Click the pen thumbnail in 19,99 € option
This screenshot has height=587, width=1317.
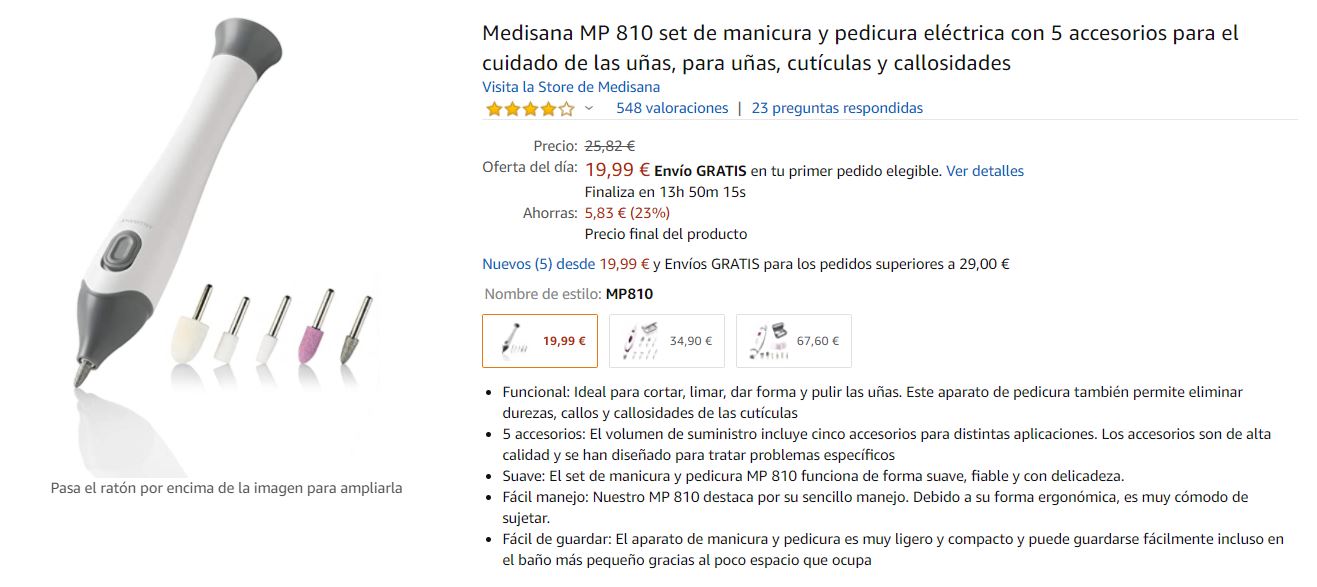pos(514,341)
